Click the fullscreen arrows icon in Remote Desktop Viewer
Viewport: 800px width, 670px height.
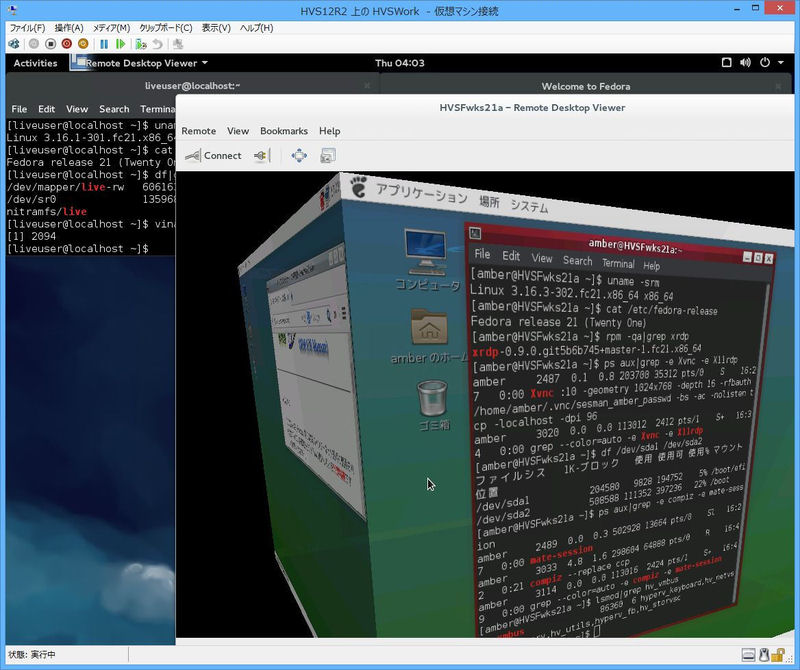[x=299, y=156]
